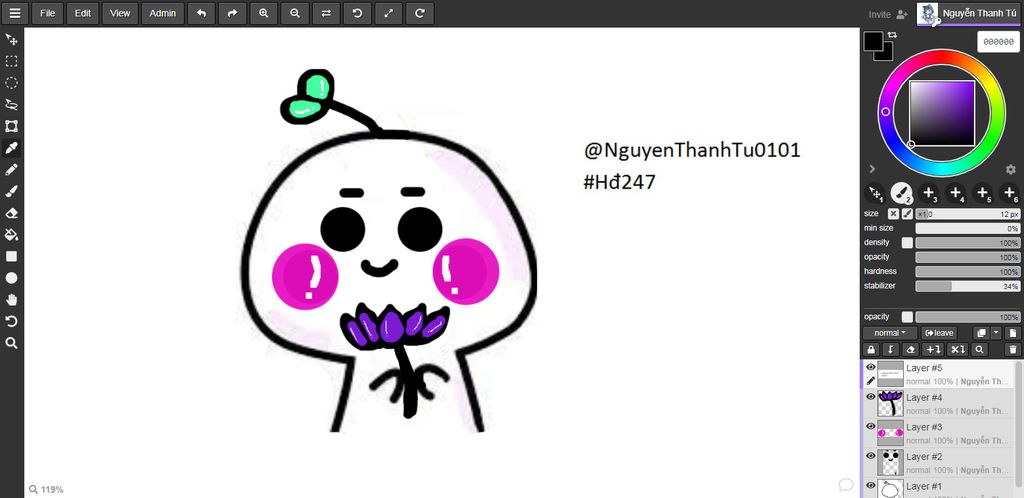Click the fit to screen expand button
Image resolution: width=1024 pixels, height=498 pixels.
coord(389,13)
